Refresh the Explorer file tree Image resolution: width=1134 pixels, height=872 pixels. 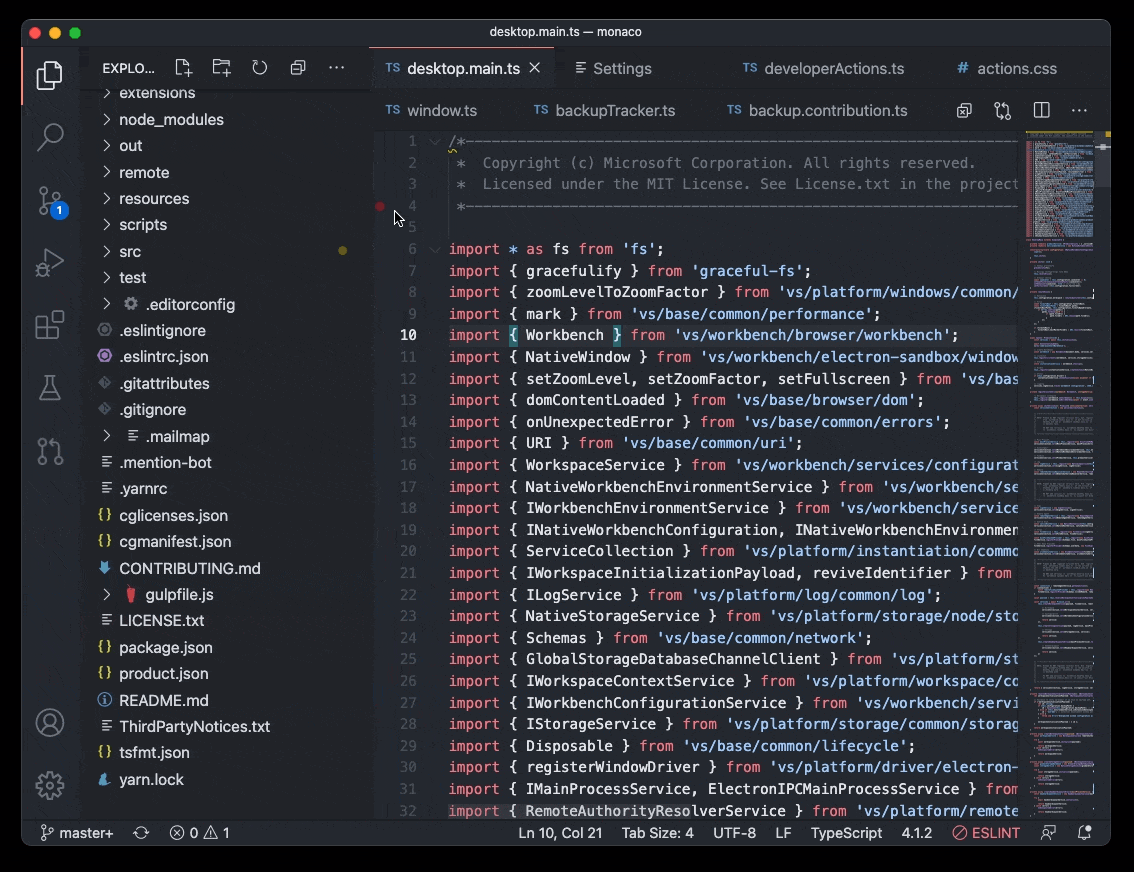tap(259, 67)
